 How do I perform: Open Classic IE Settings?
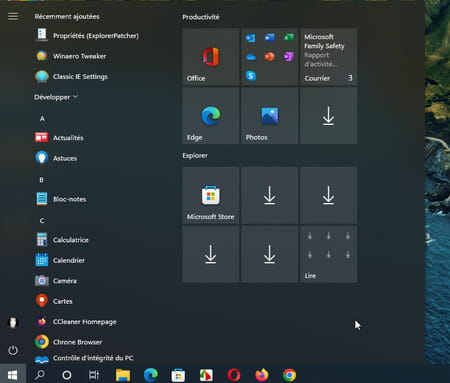pos(71,76)
